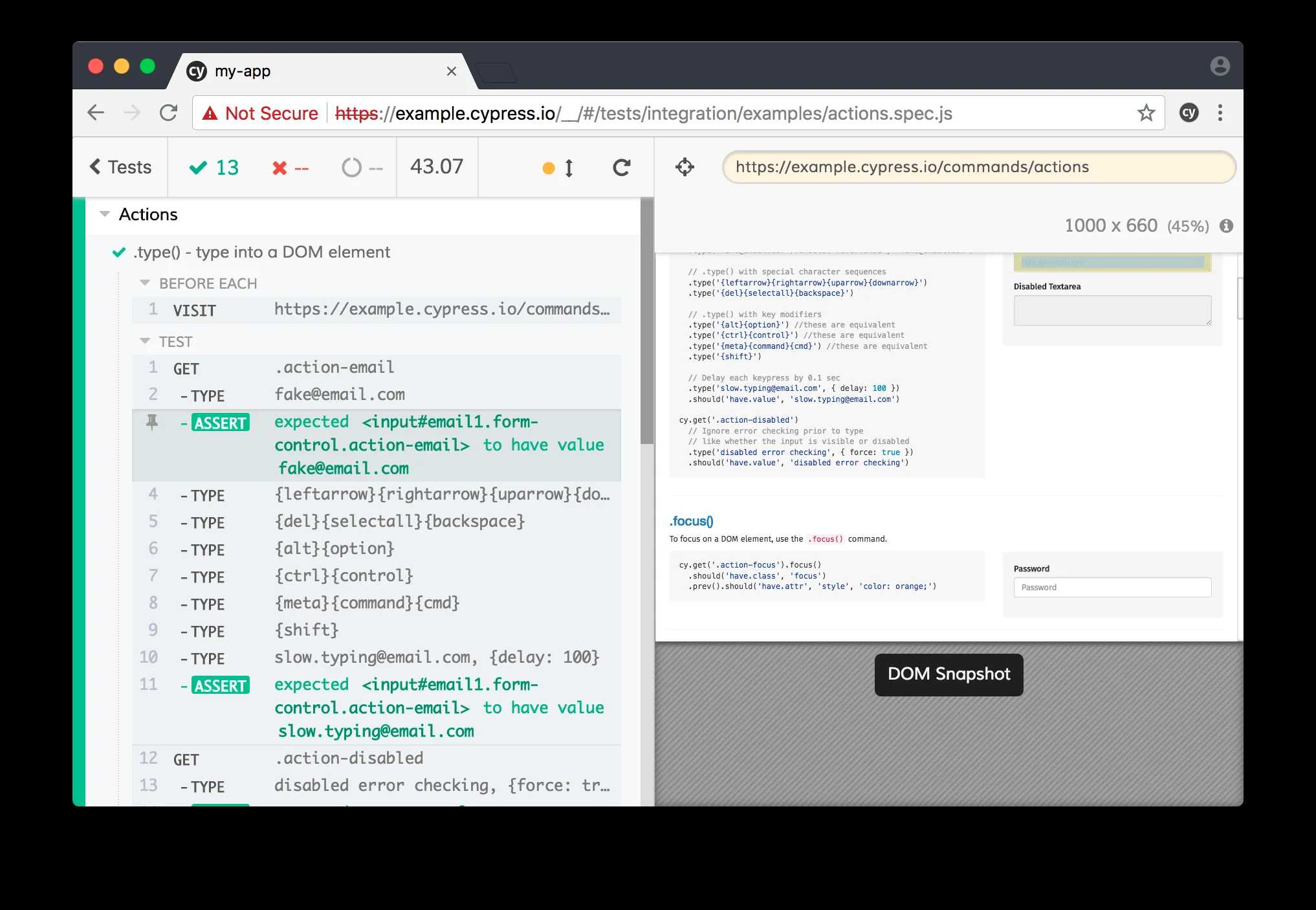The image size is (1316, 910).
Task: Click ASSERT slow.typing@email.com row
Action: coord(377,708)
